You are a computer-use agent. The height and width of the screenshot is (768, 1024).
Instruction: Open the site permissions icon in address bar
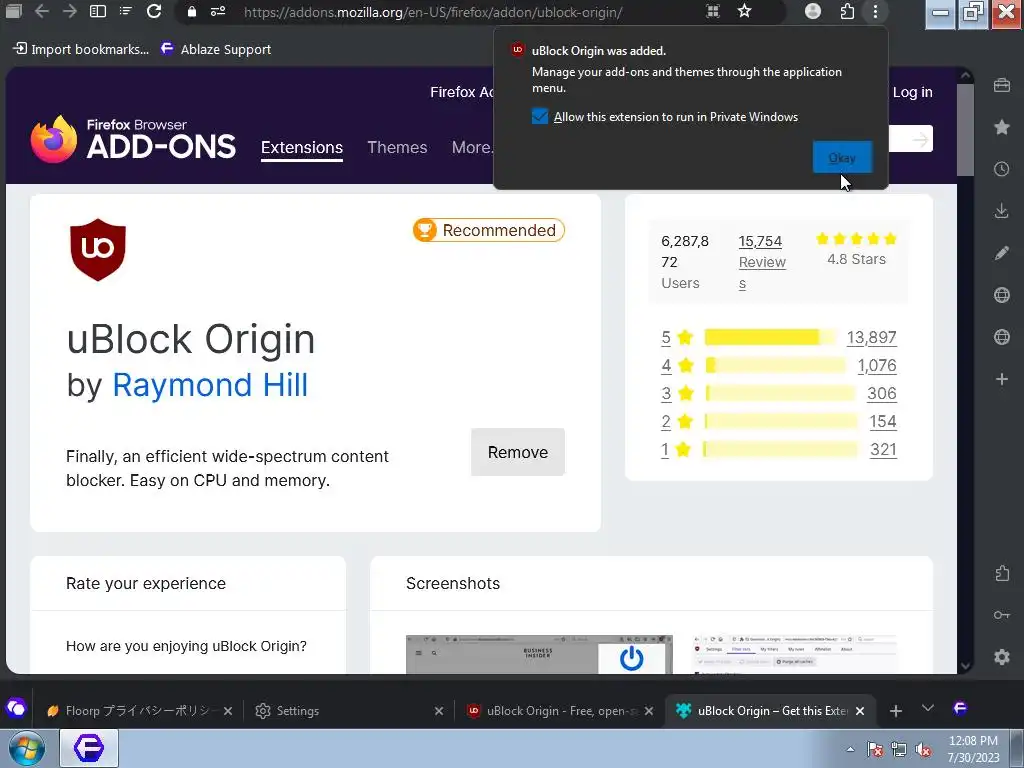[x=218, y=11]
